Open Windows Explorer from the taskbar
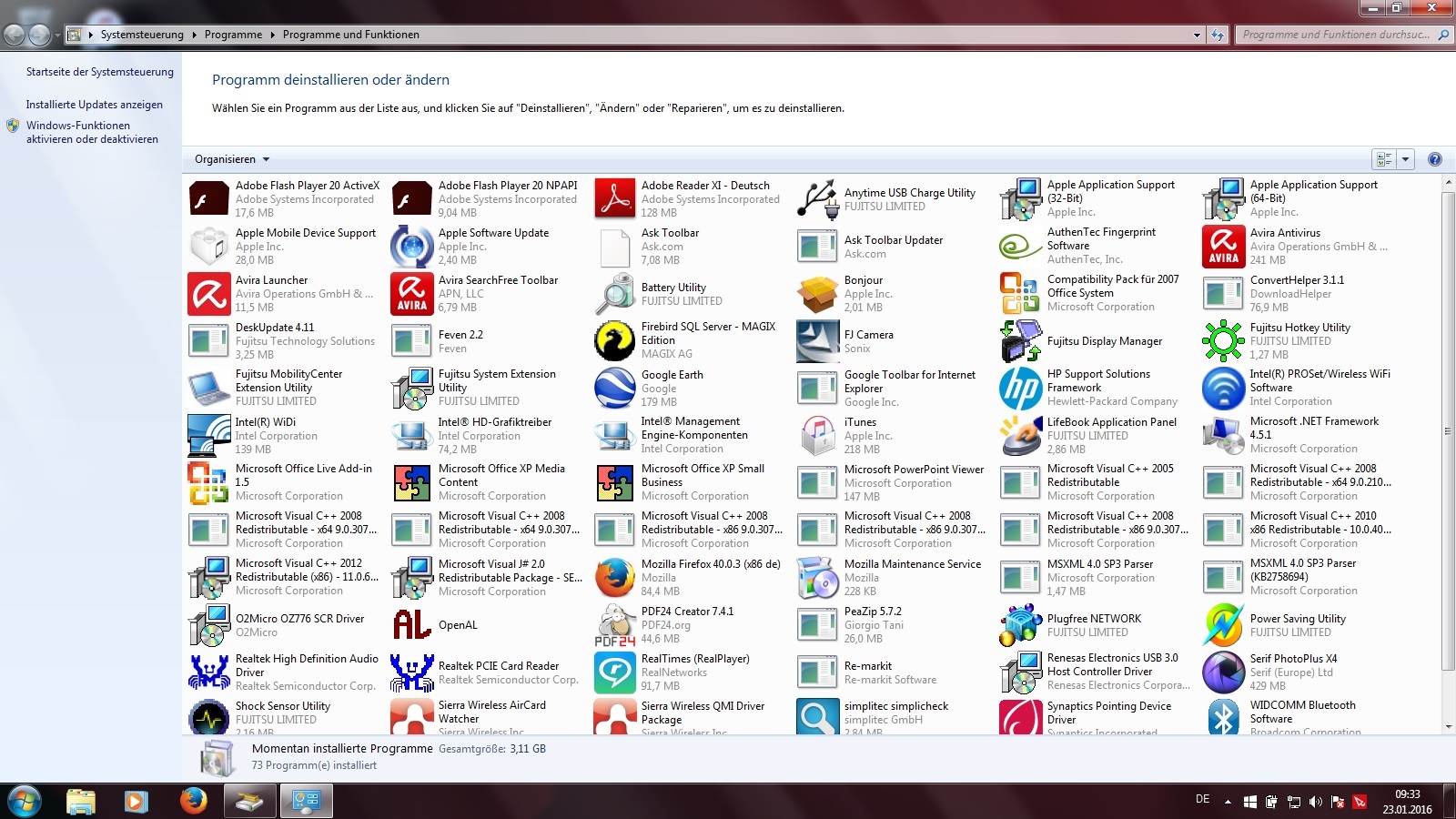 pyautogui.click(x=81, y=801)
